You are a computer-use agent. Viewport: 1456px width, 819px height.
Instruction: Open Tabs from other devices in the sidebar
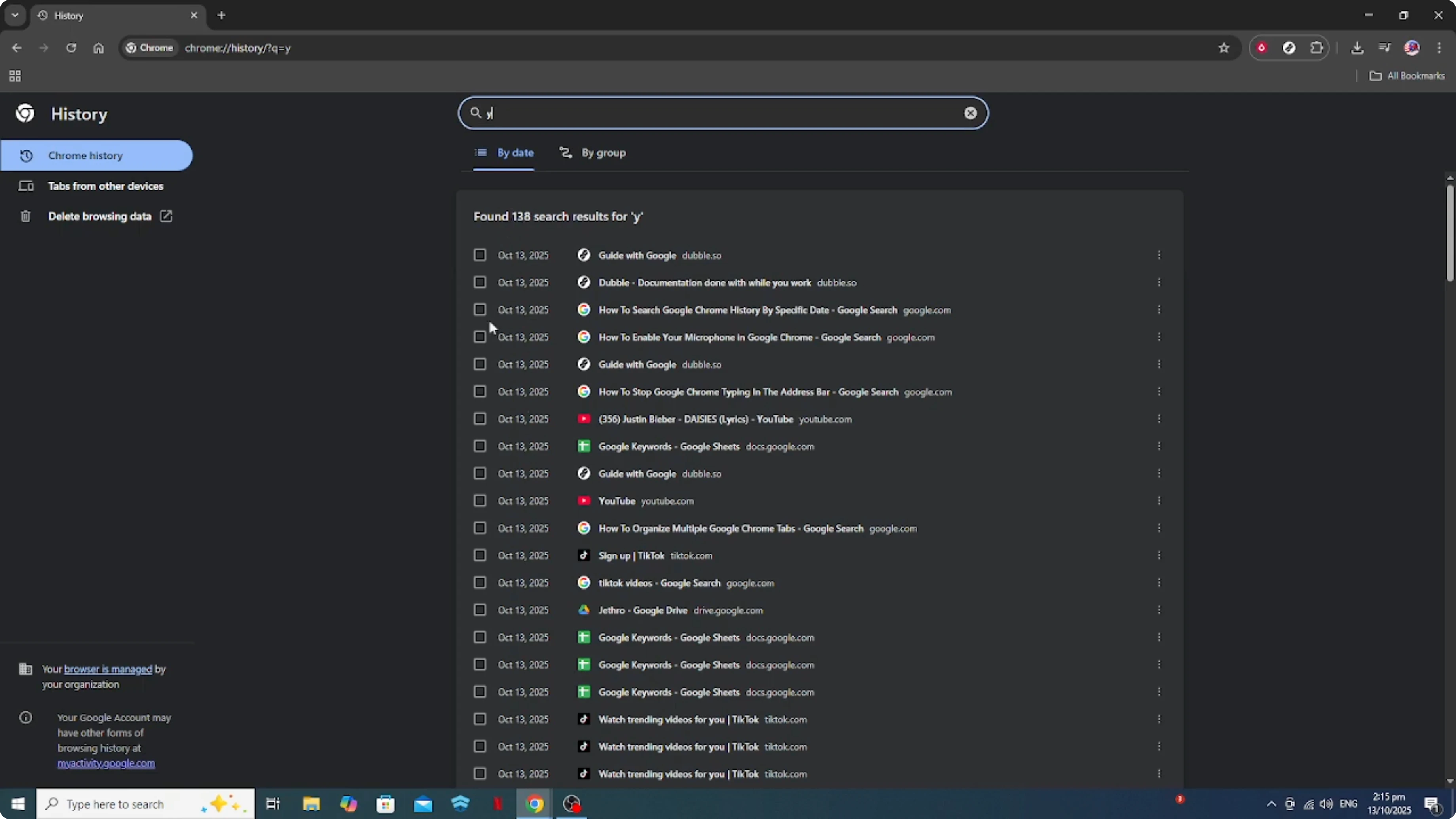(106, 186)
